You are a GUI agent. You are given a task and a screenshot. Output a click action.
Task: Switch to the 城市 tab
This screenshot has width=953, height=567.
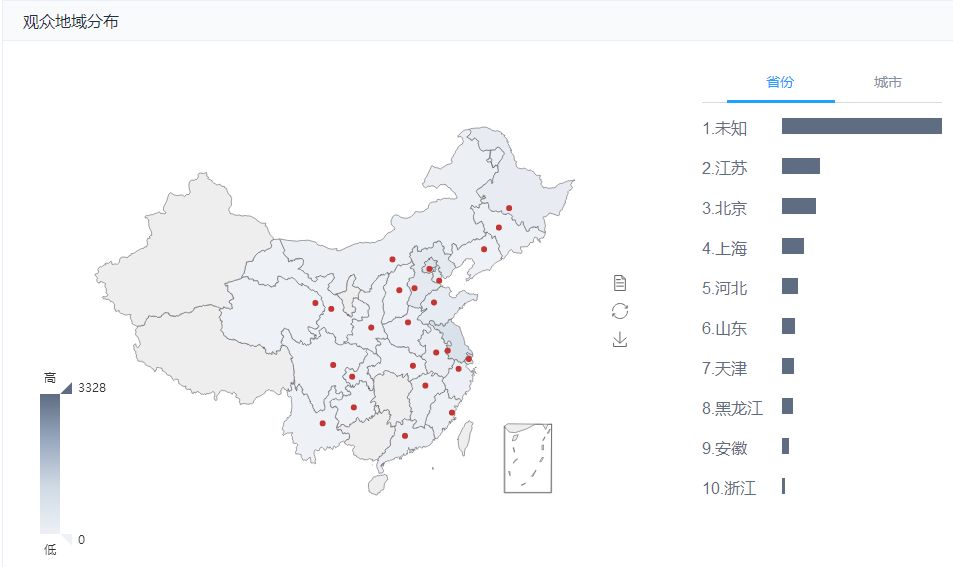click(x=887, y=82)
